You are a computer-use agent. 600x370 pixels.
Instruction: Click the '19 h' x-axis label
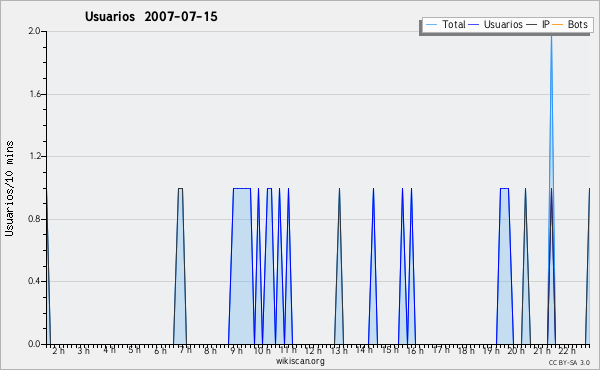coord(492,351)
